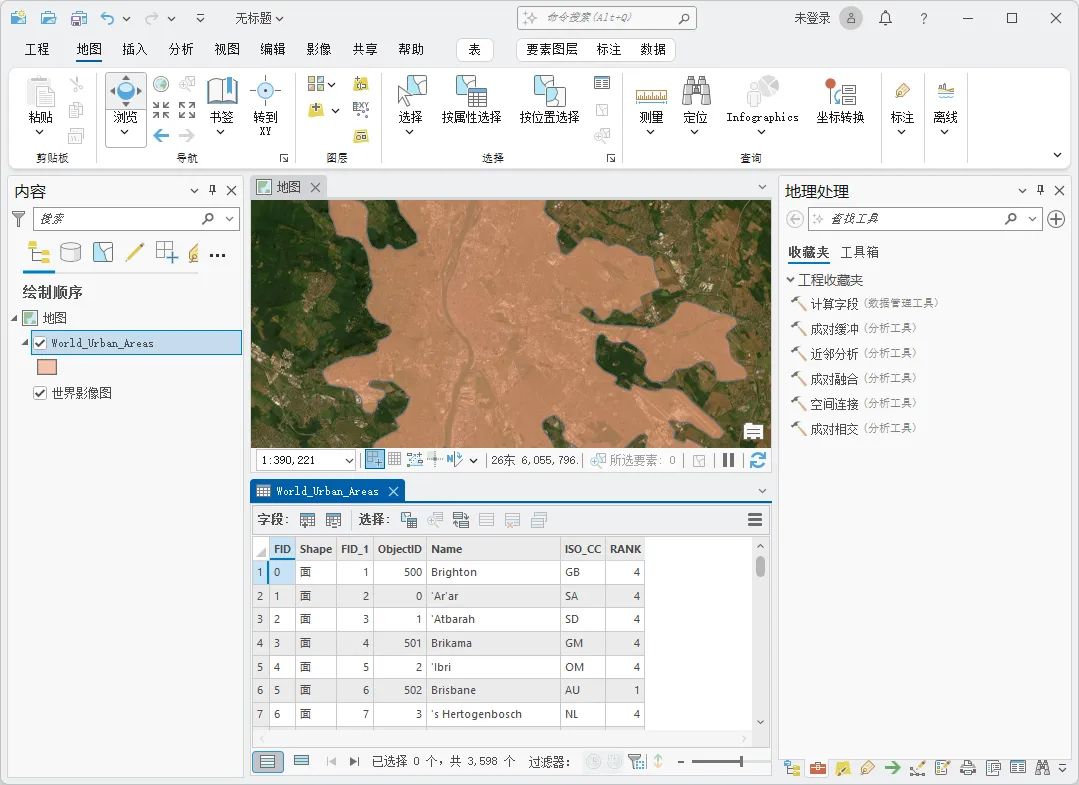Collapse the 地图 node in contents tree
The image size is (1079, 785).
pyautogui.click(x=14, y=318)
